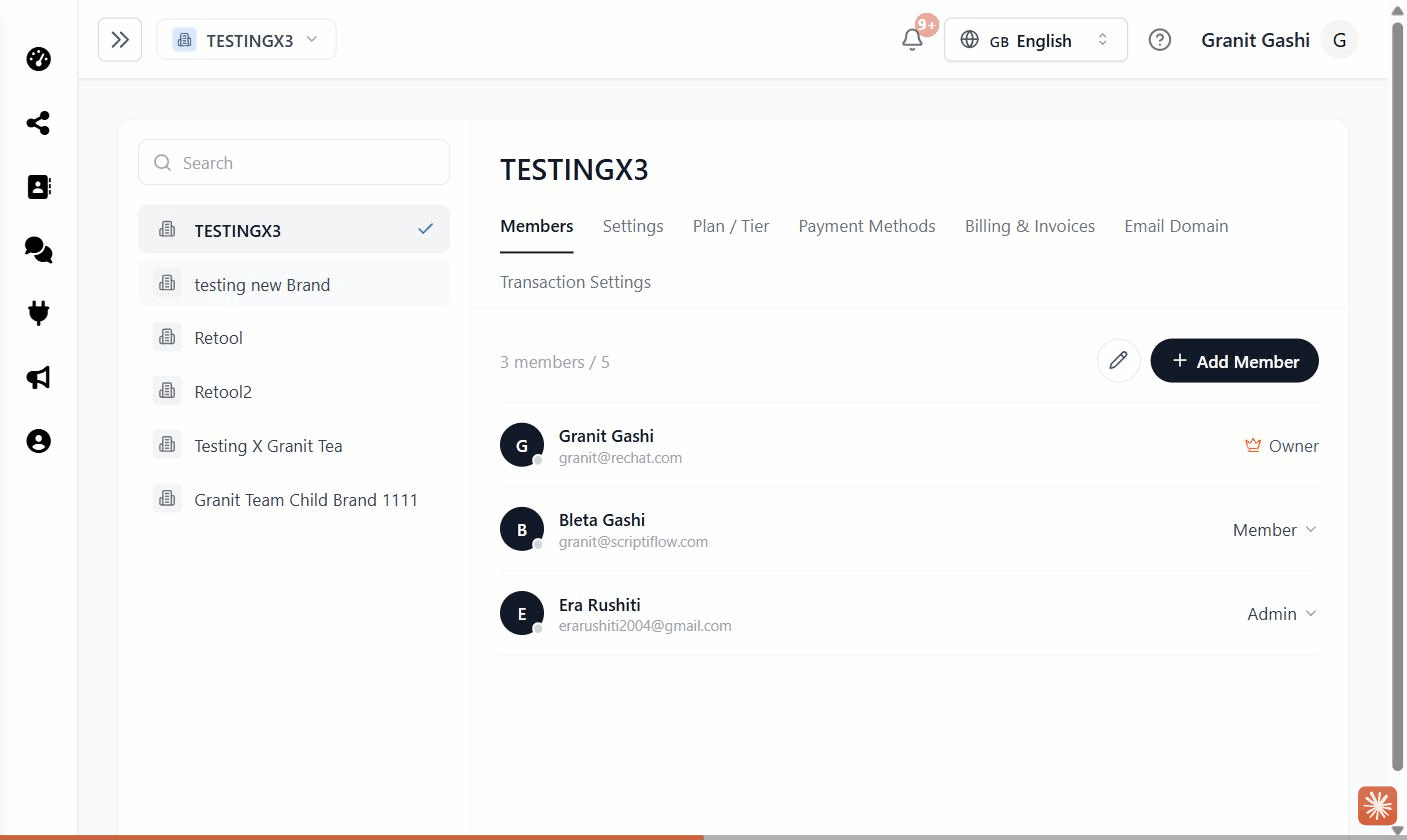Select Testing X Granit Tea brand
The image size is (1407, 840).
(294, 446)
